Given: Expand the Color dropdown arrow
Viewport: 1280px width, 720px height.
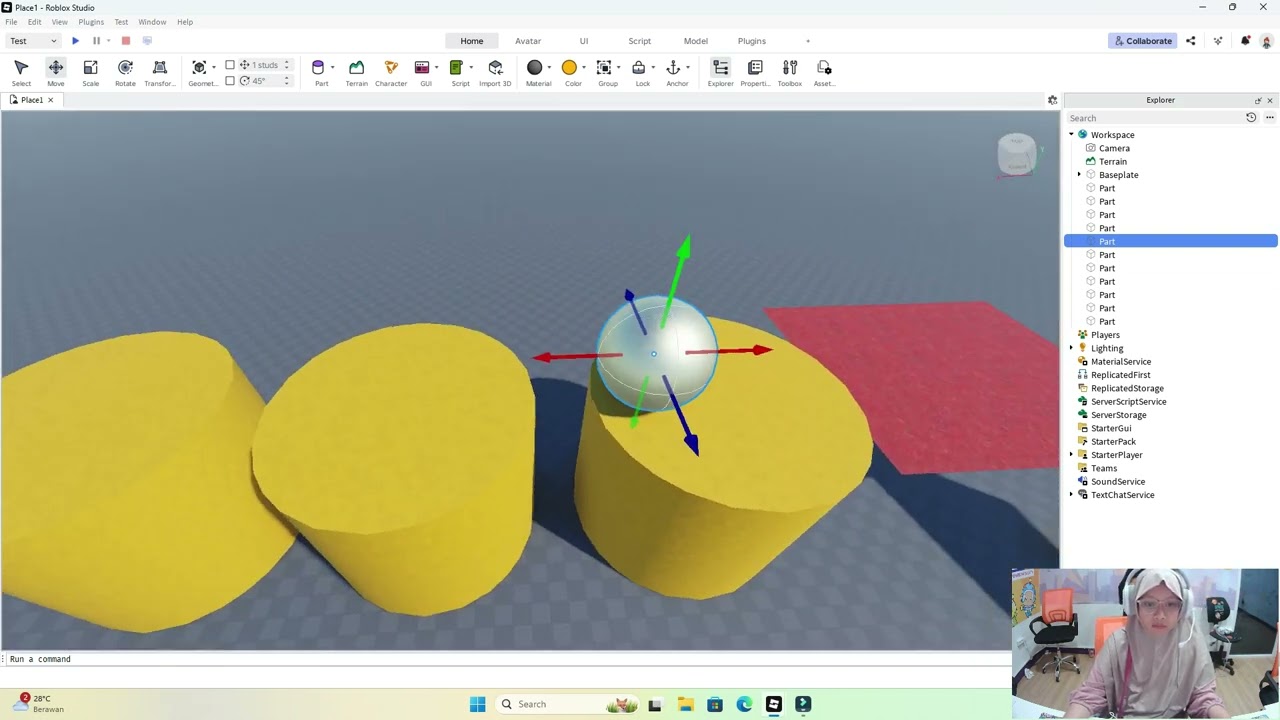Looking at the screenshot, I should click(x=584, y=68).
